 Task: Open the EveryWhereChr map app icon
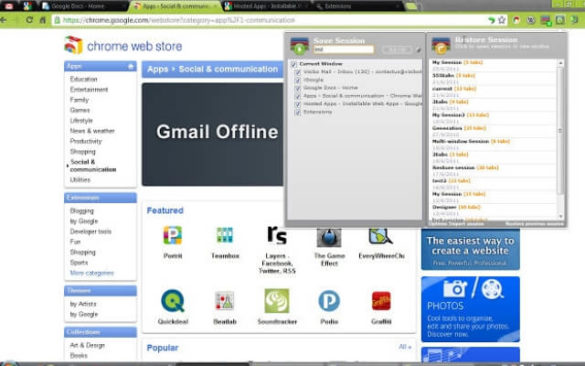click(381, 237)
